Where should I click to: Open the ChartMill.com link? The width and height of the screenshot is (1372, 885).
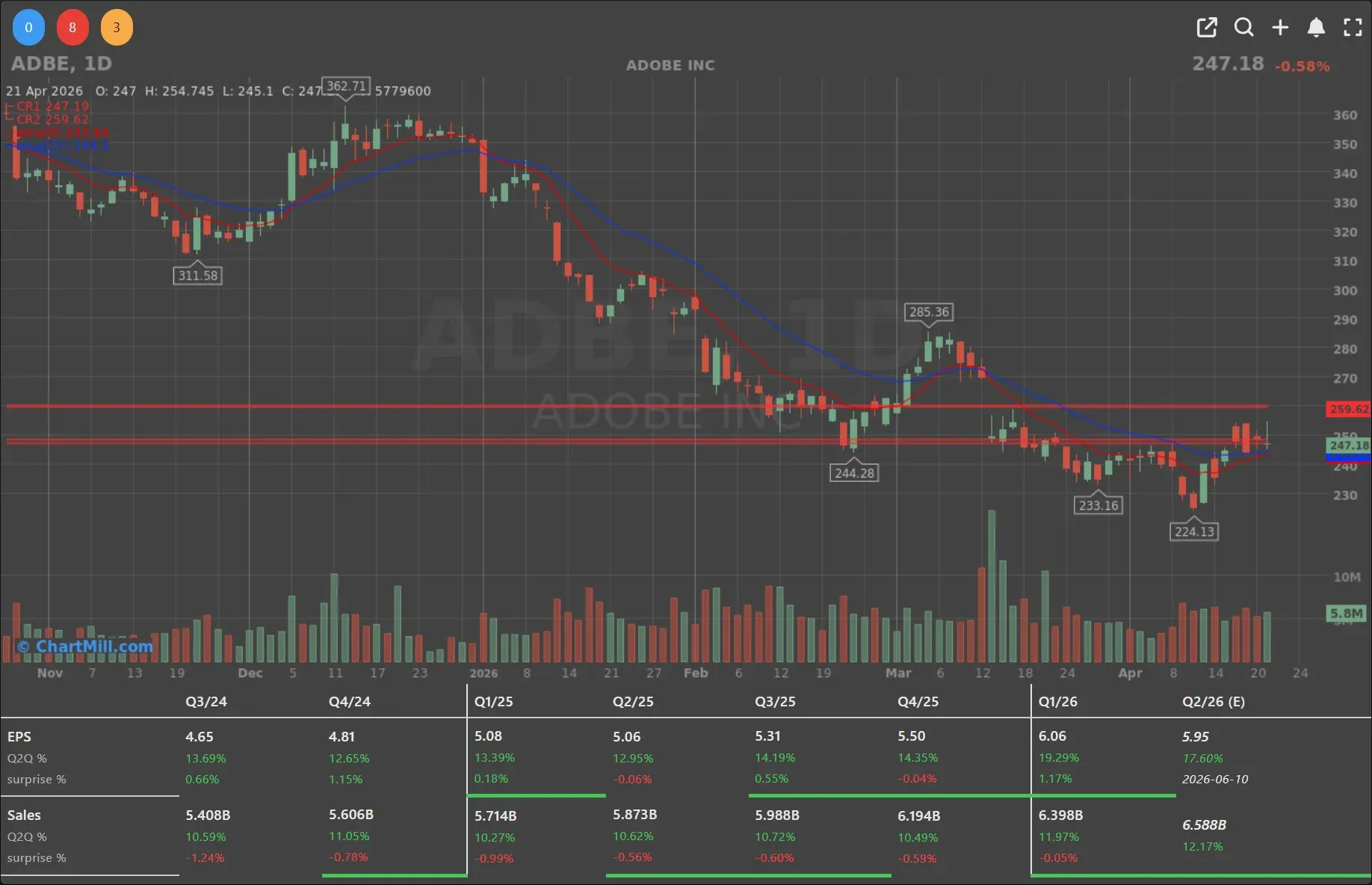point(84,647)
